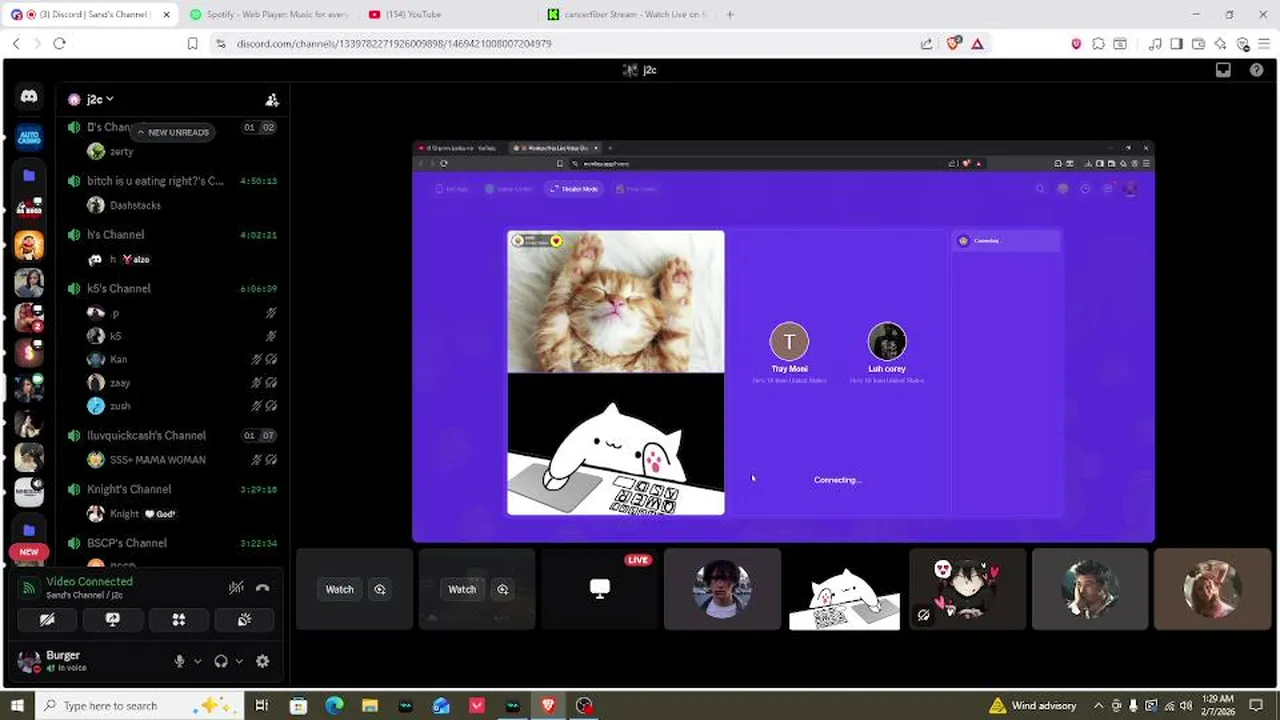Toggle noise suppression in Video Connected panel
This screenshot has height=720, width=1280.
pos(236,588)
